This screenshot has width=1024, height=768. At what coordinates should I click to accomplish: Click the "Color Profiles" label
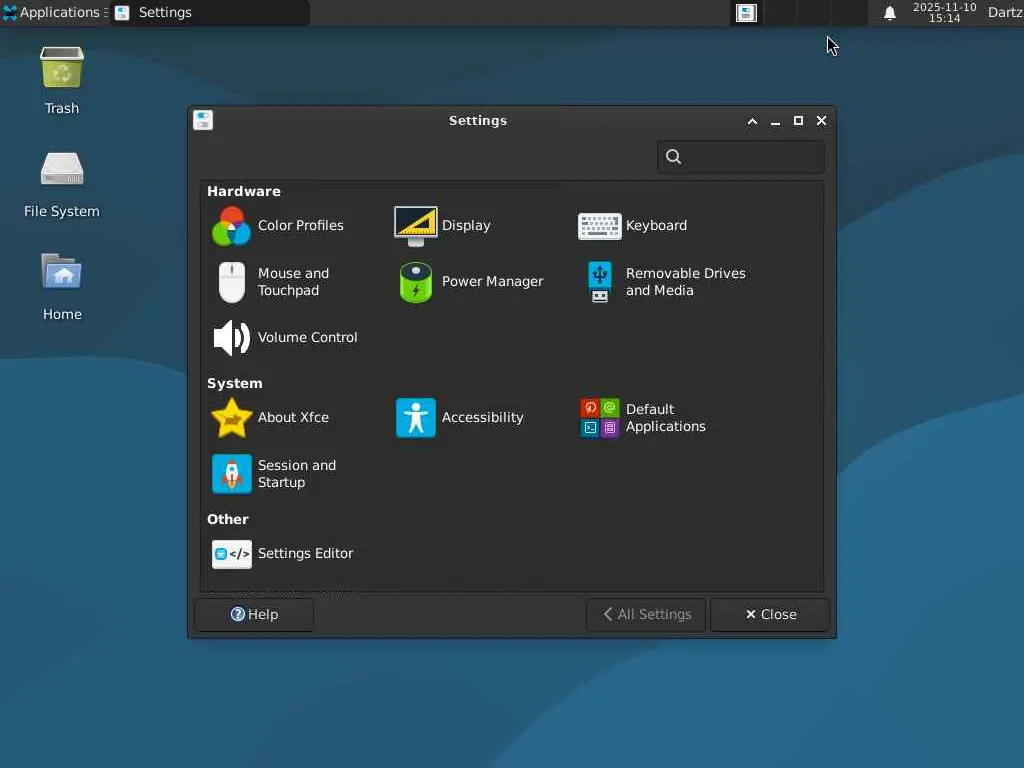point(300,225)
